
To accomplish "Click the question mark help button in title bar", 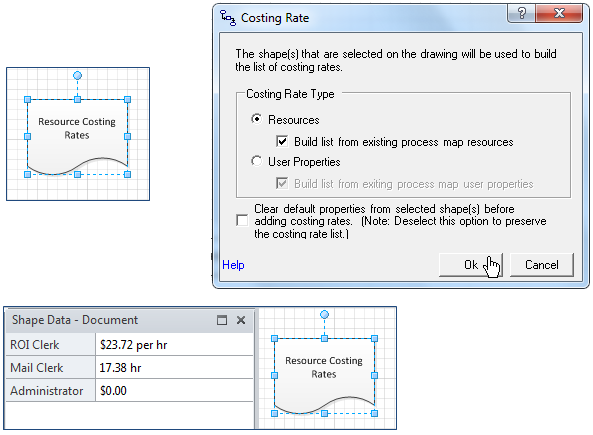I will click(x=522, y=14).
